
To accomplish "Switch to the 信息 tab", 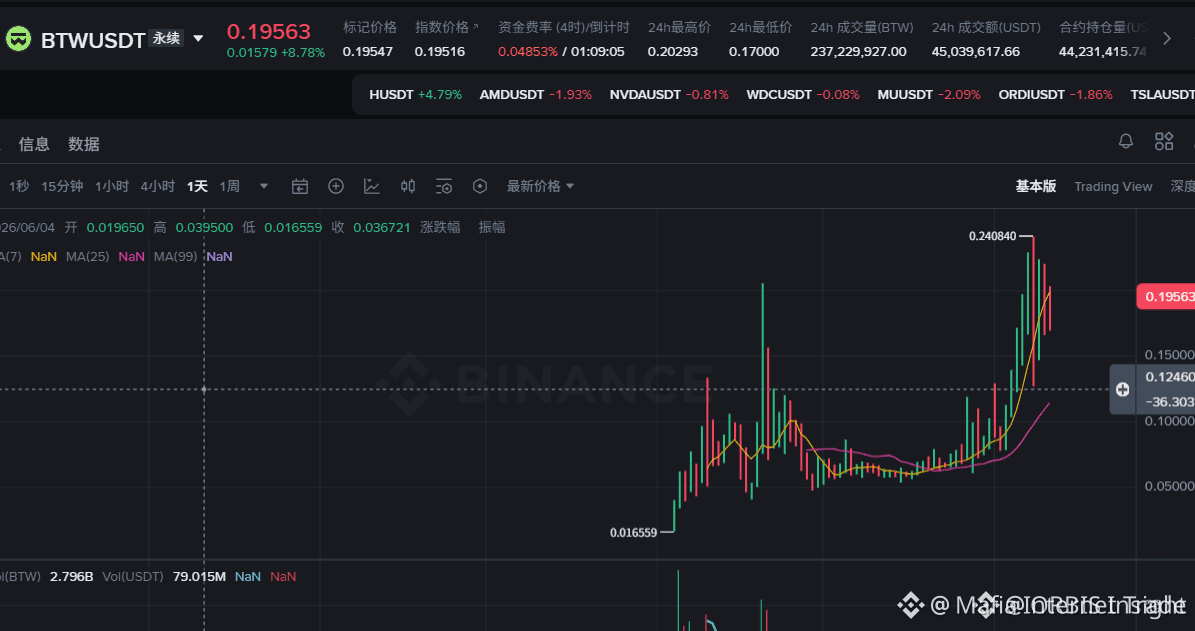I will click(x=34, y=144).
